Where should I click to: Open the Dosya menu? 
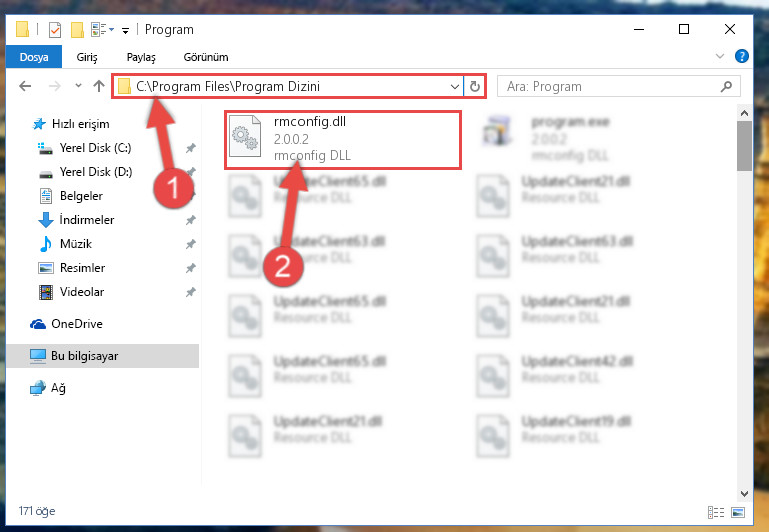point(34,57)
